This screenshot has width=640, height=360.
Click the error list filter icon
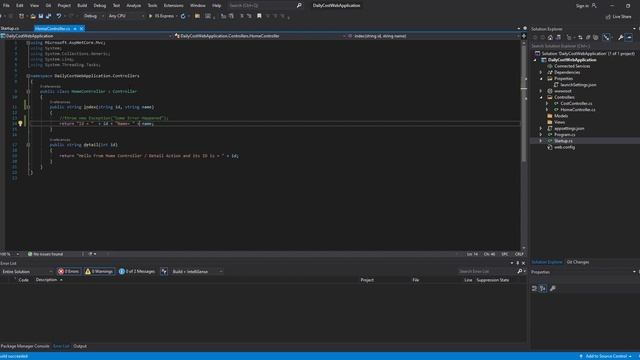164,271
